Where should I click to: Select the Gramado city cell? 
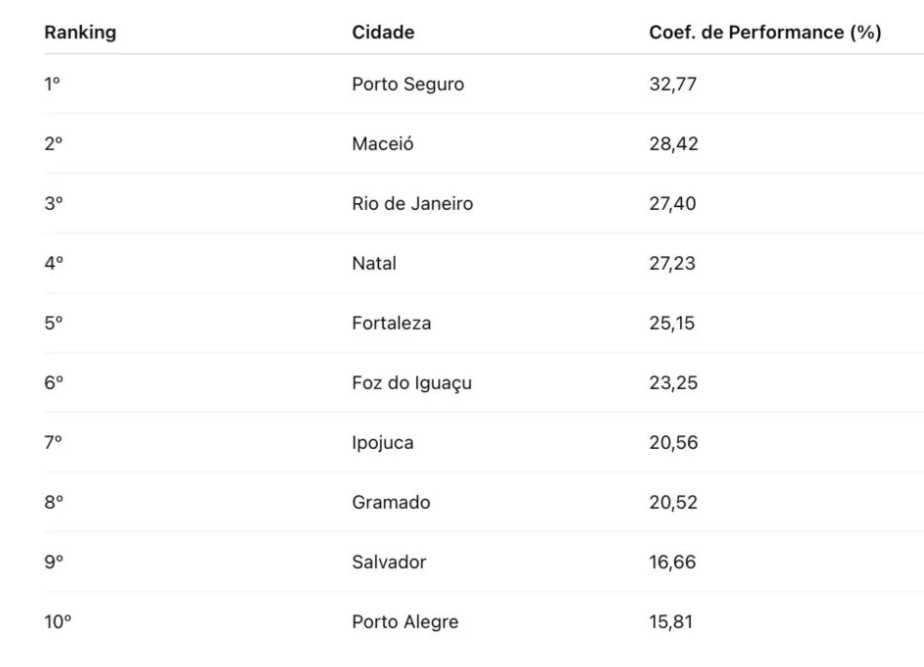point(391,503)
